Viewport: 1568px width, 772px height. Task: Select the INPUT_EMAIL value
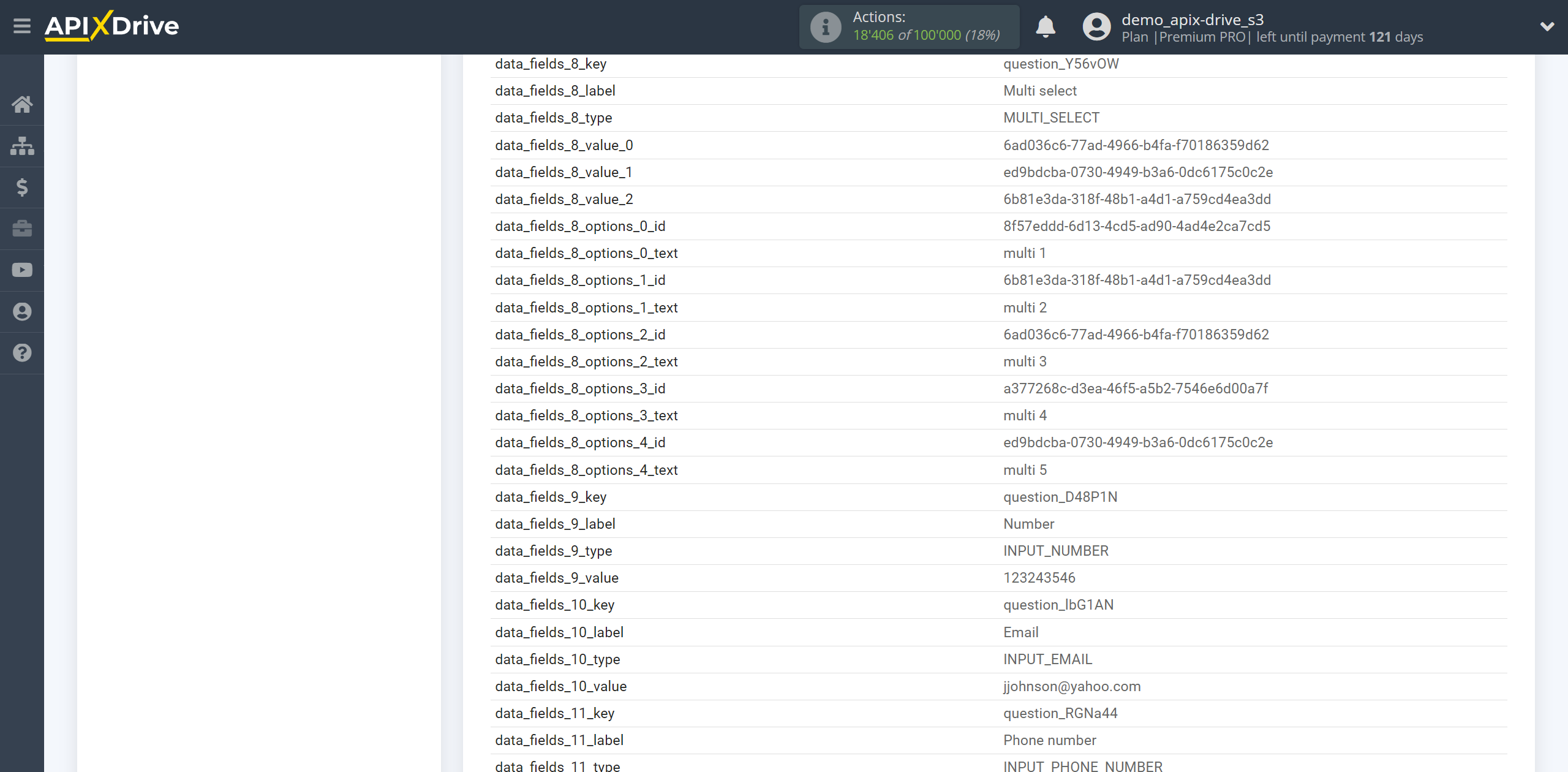(1047, 659)
